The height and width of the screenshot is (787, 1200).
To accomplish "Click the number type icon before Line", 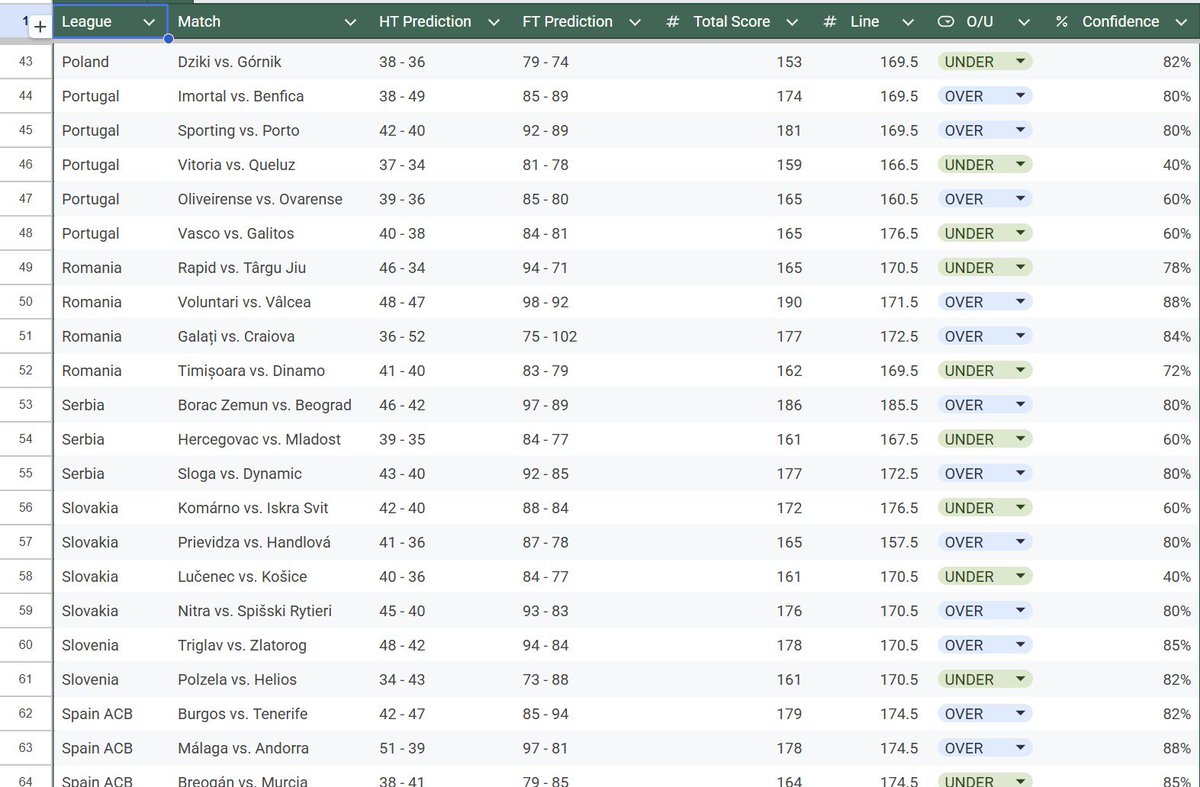I will [829, 22].
